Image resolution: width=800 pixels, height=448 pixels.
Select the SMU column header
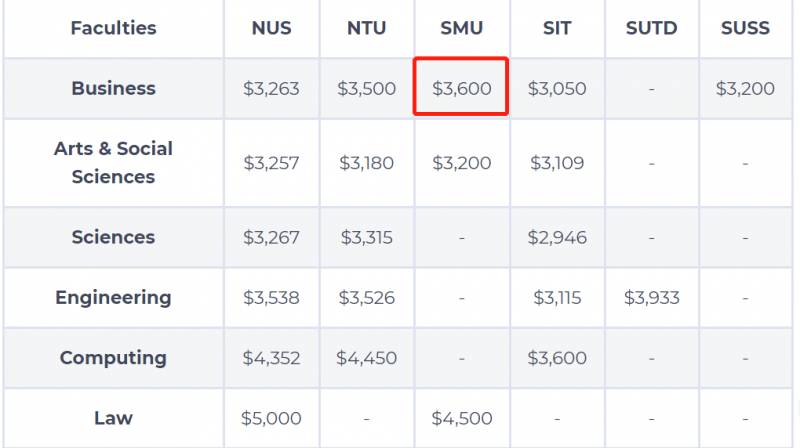pos(461,28)
